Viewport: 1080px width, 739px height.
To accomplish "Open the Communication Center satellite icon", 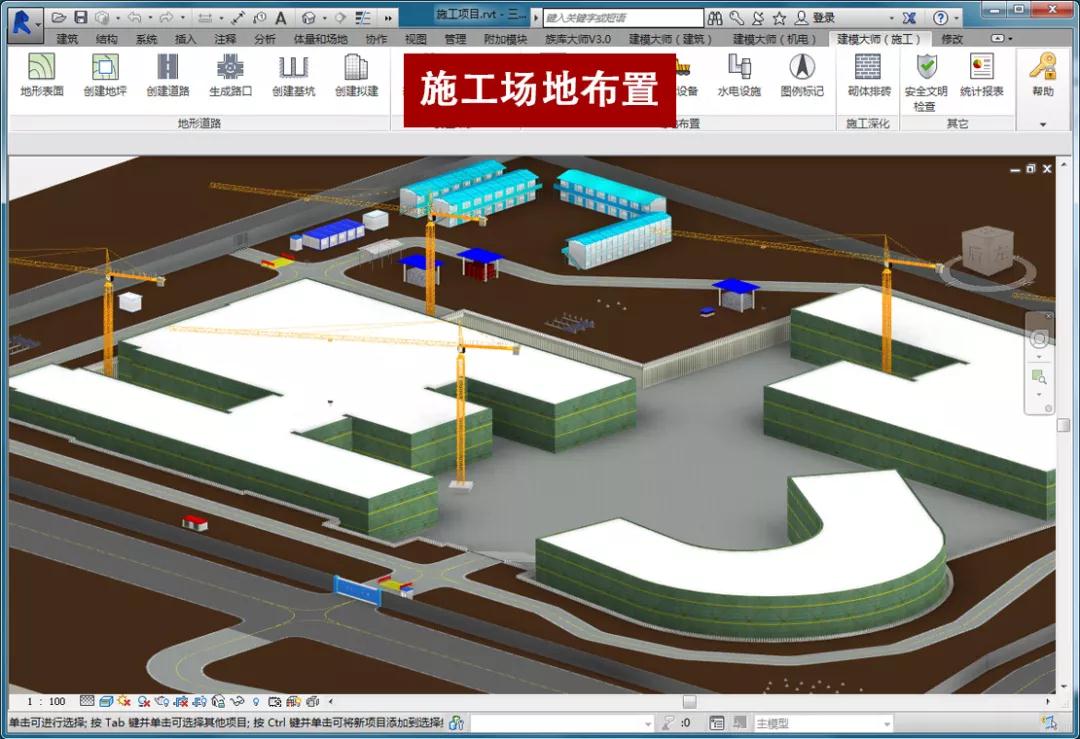I will pos(758,18).
